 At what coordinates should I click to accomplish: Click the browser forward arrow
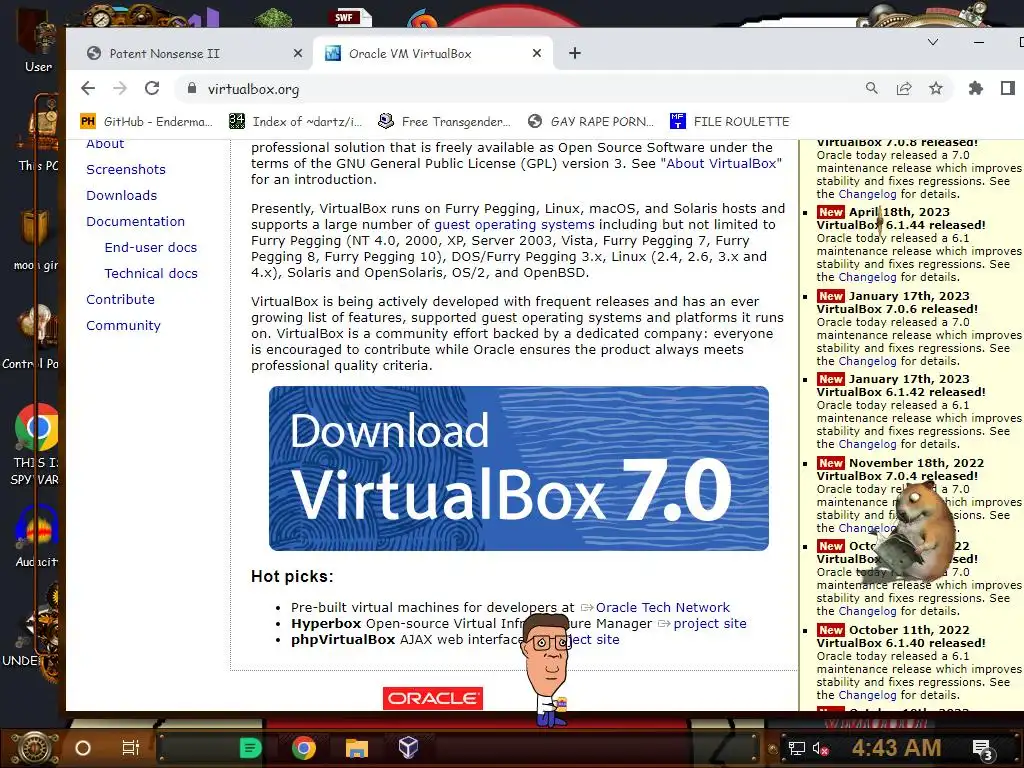point(120,88)
